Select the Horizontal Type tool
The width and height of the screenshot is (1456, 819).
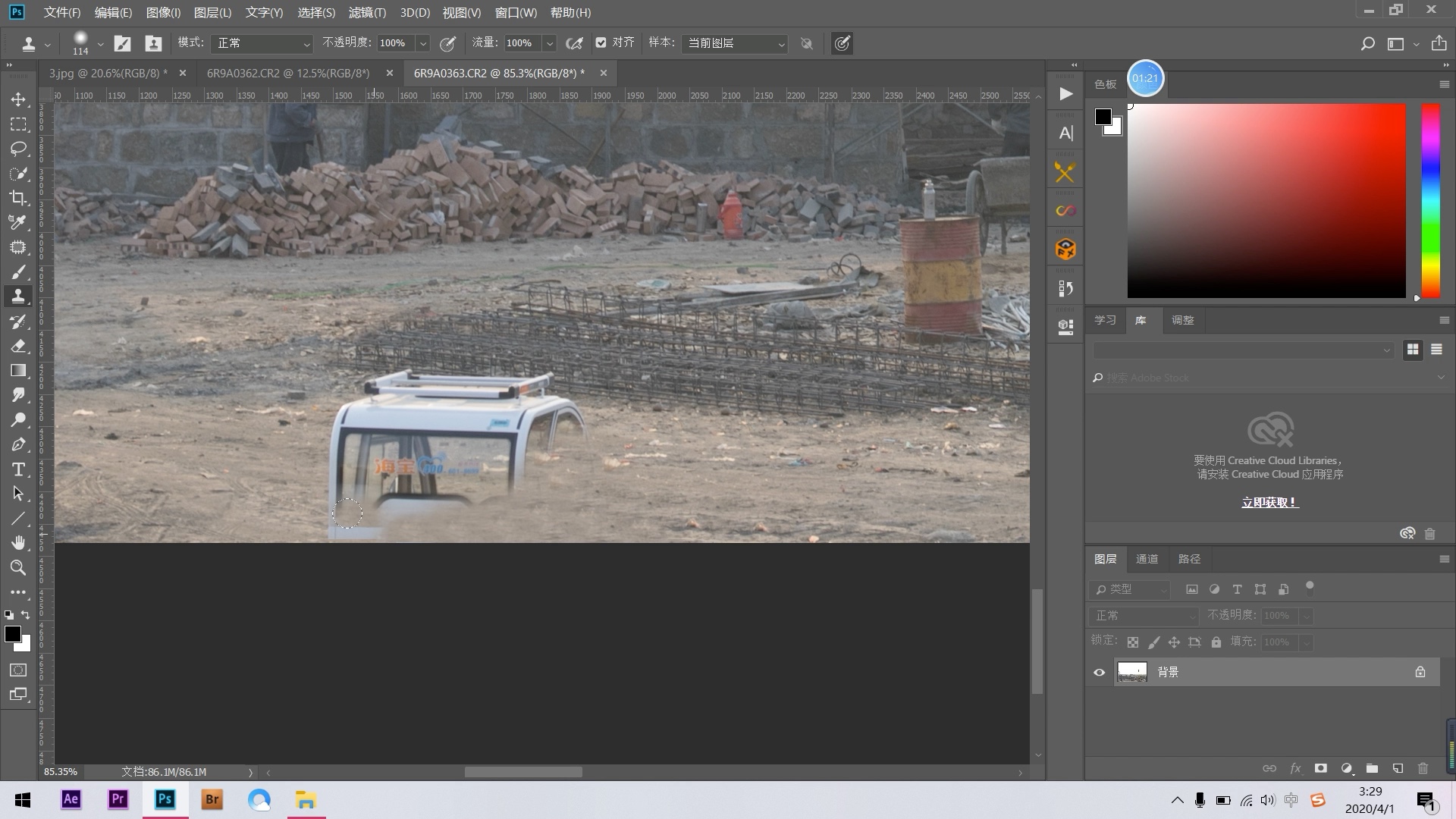coord(18,469)
